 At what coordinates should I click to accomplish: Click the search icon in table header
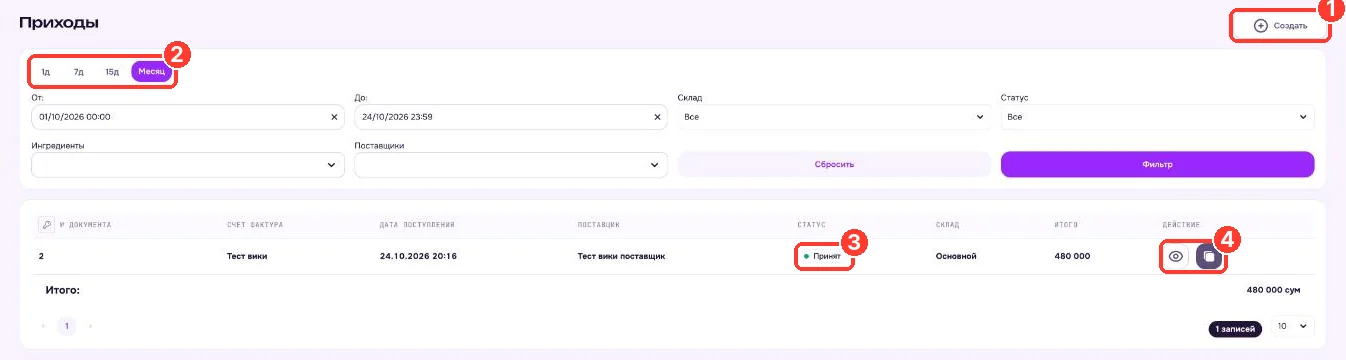46,224
